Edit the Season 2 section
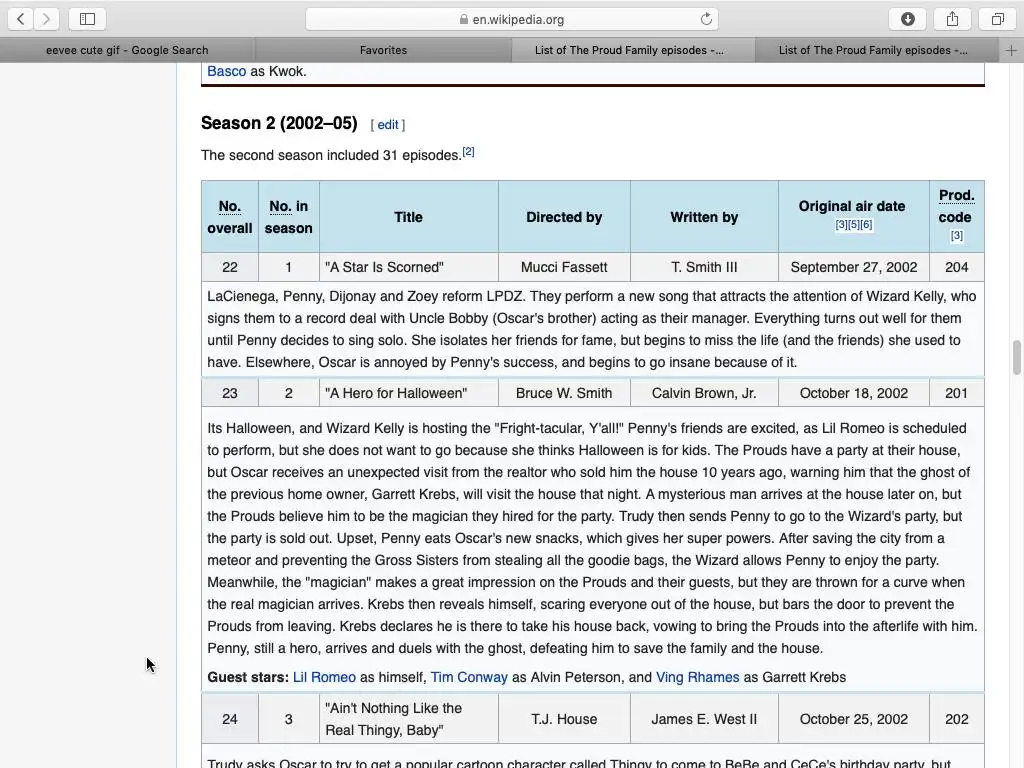The width and height of the screenshot is (1024, 768). pyautogui.click(x=387, y=125)
